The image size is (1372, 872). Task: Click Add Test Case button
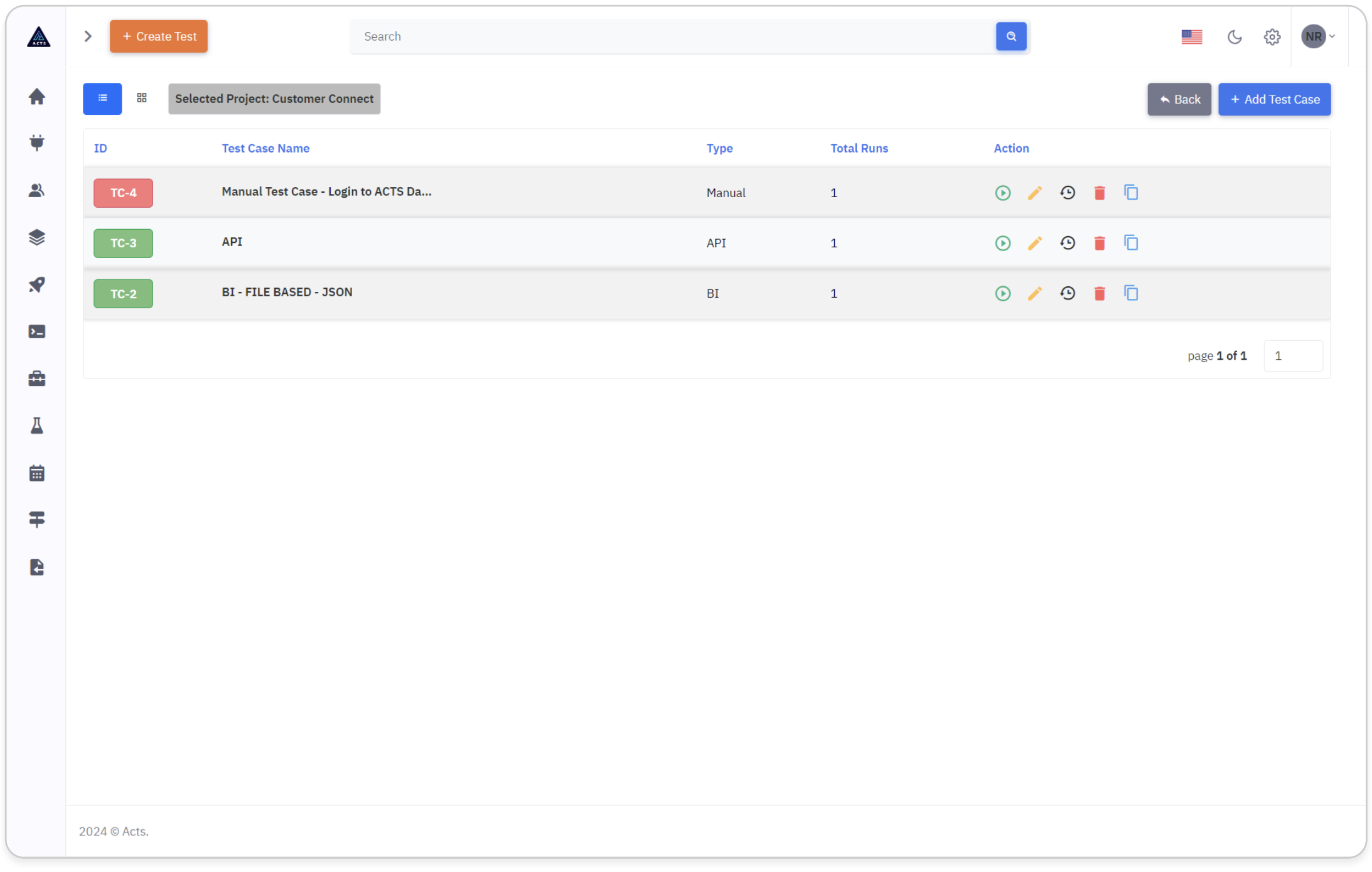[1274, 99]
